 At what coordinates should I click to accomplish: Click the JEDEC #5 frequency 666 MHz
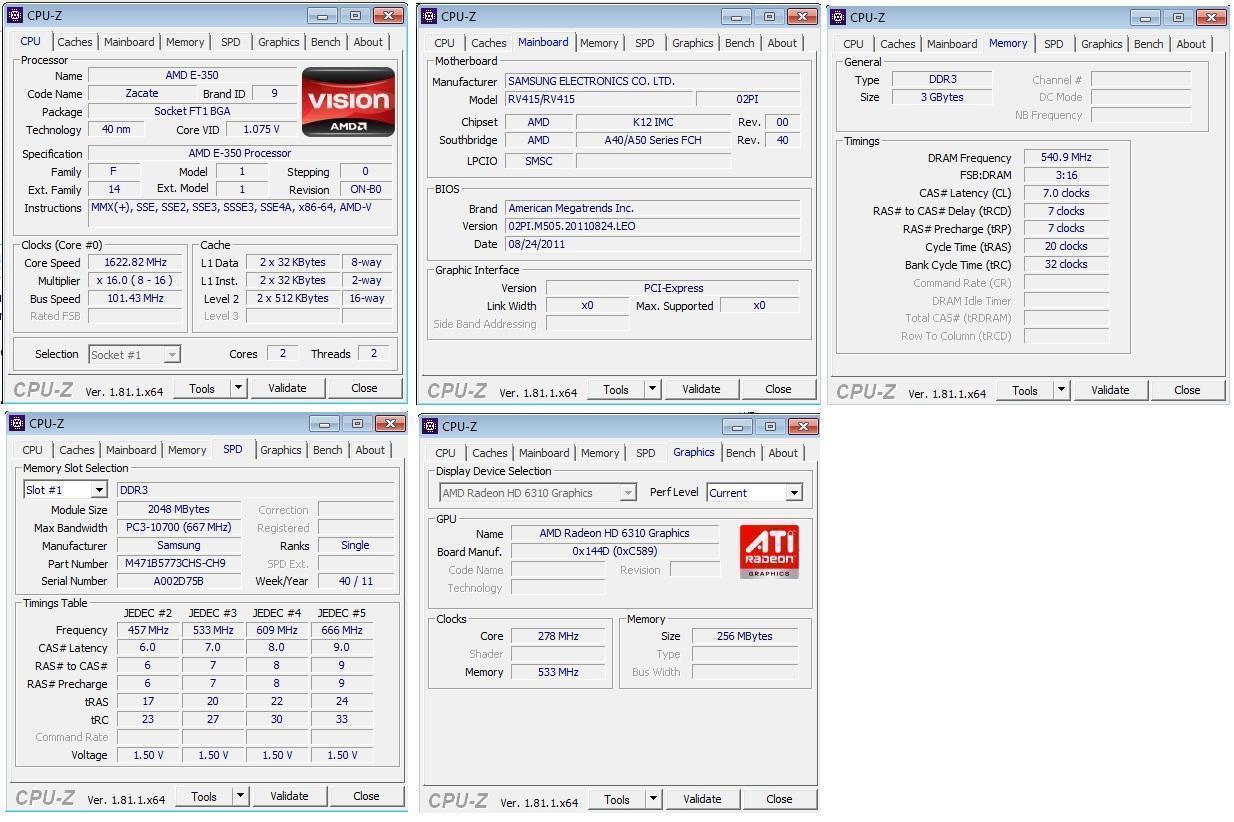tap(342, 630)
